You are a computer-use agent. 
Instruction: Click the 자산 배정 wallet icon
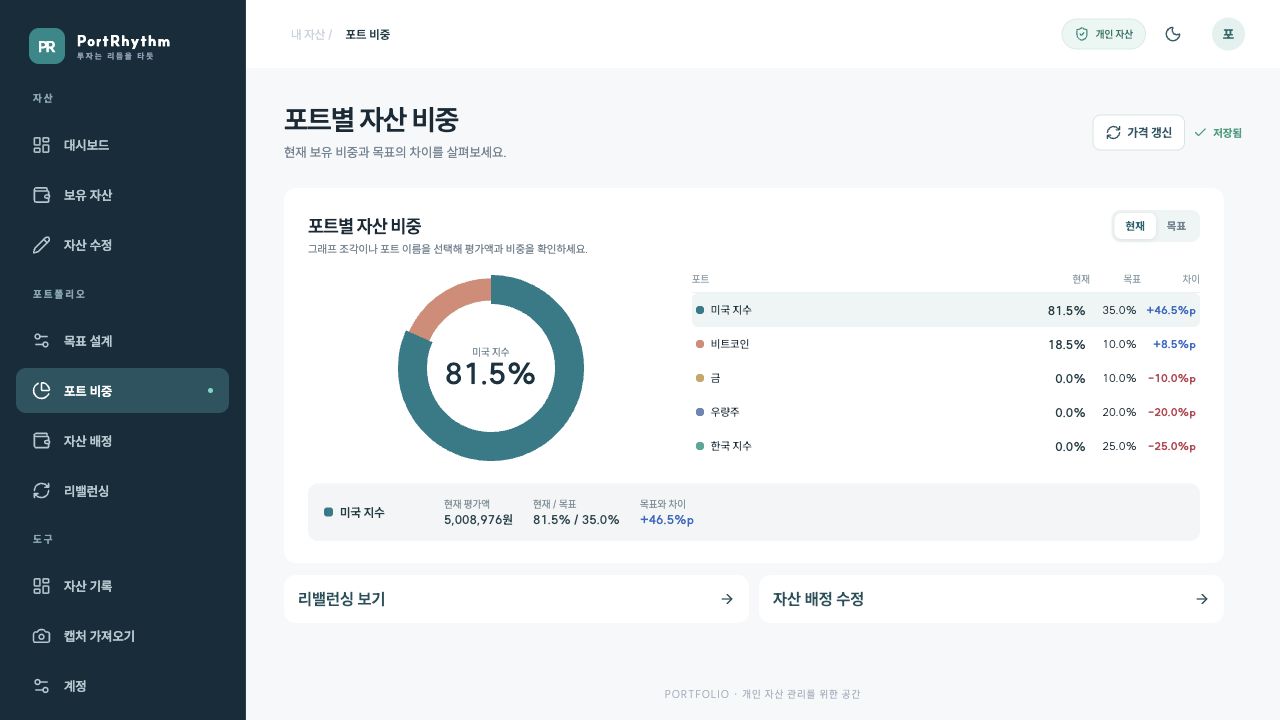click(x=41, y=441)
